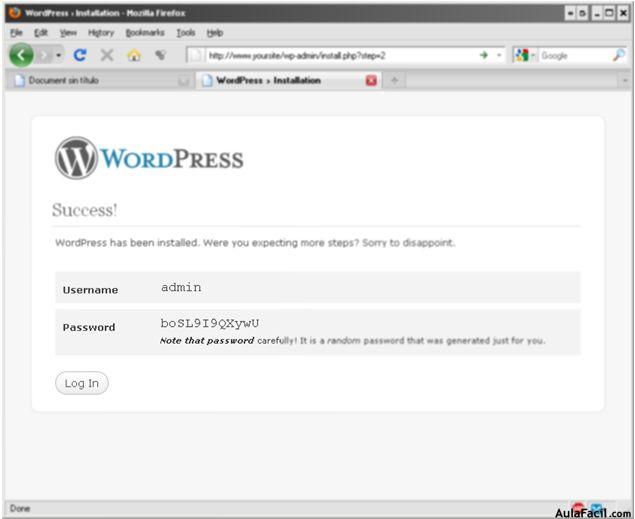Click the Done status bar text

pos(20,508)
